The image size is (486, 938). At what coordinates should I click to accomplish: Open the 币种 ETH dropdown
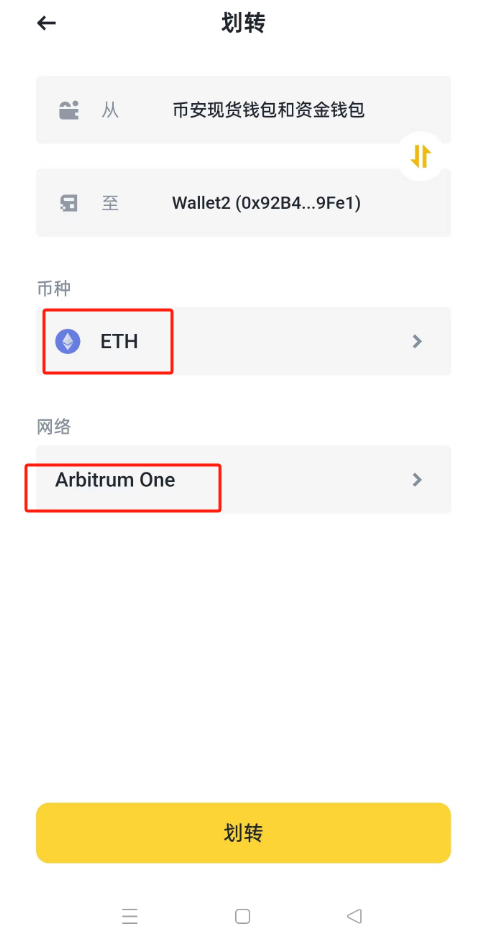pos(243,341)
